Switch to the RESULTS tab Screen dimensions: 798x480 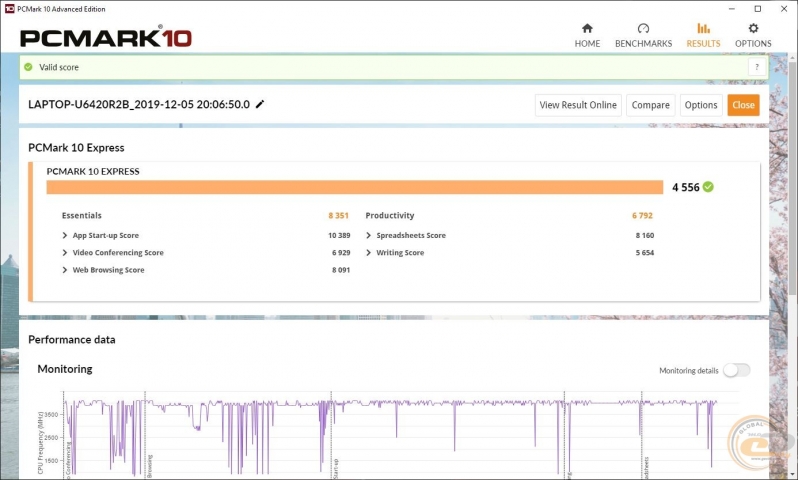[x=703, y=36]
